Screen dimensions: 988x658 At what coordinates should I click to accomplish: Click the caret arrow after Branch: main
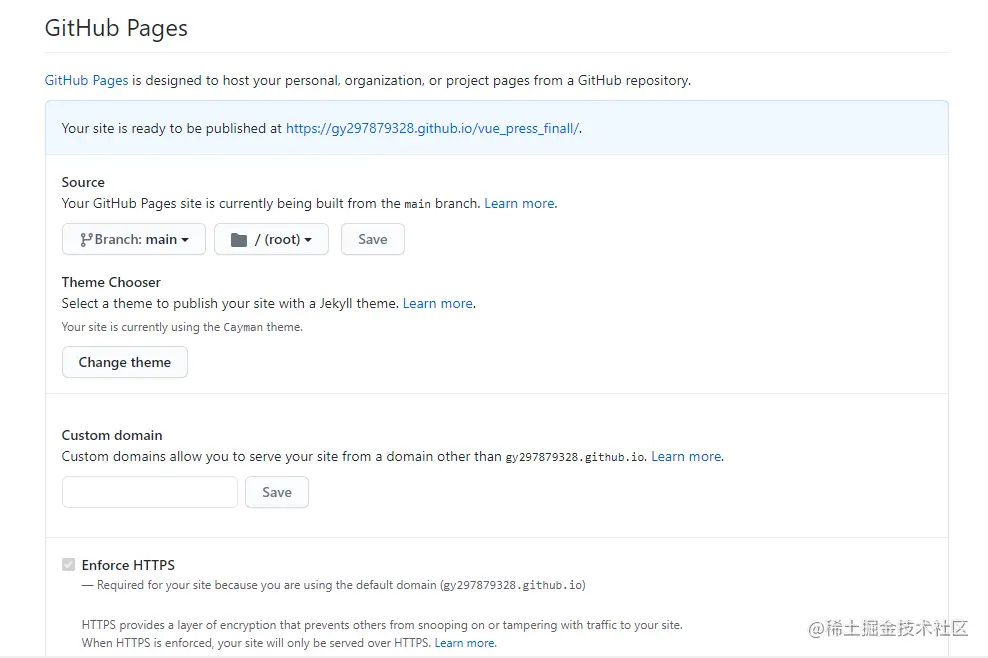click(x=185, y=240)
